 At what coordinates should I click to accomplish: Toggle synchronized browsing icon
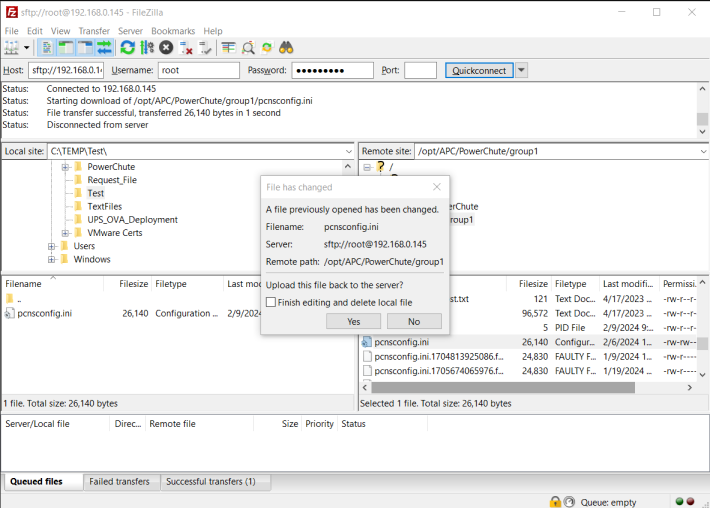(x=267, y=48)
